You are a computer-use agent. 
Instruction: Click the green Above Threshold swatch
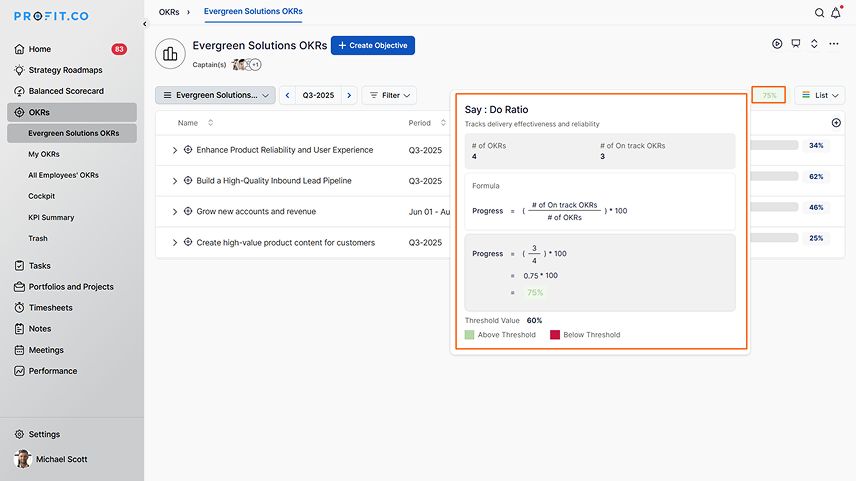[x=469, y=335]
